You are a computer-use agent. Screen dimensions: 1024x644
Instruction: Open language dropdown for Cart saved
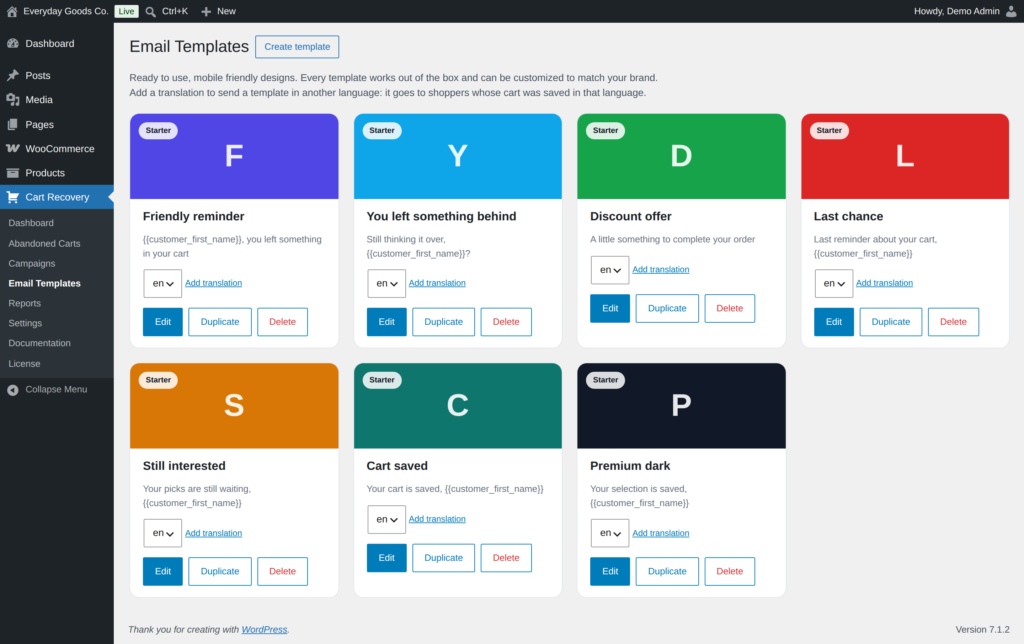[386, 519]
